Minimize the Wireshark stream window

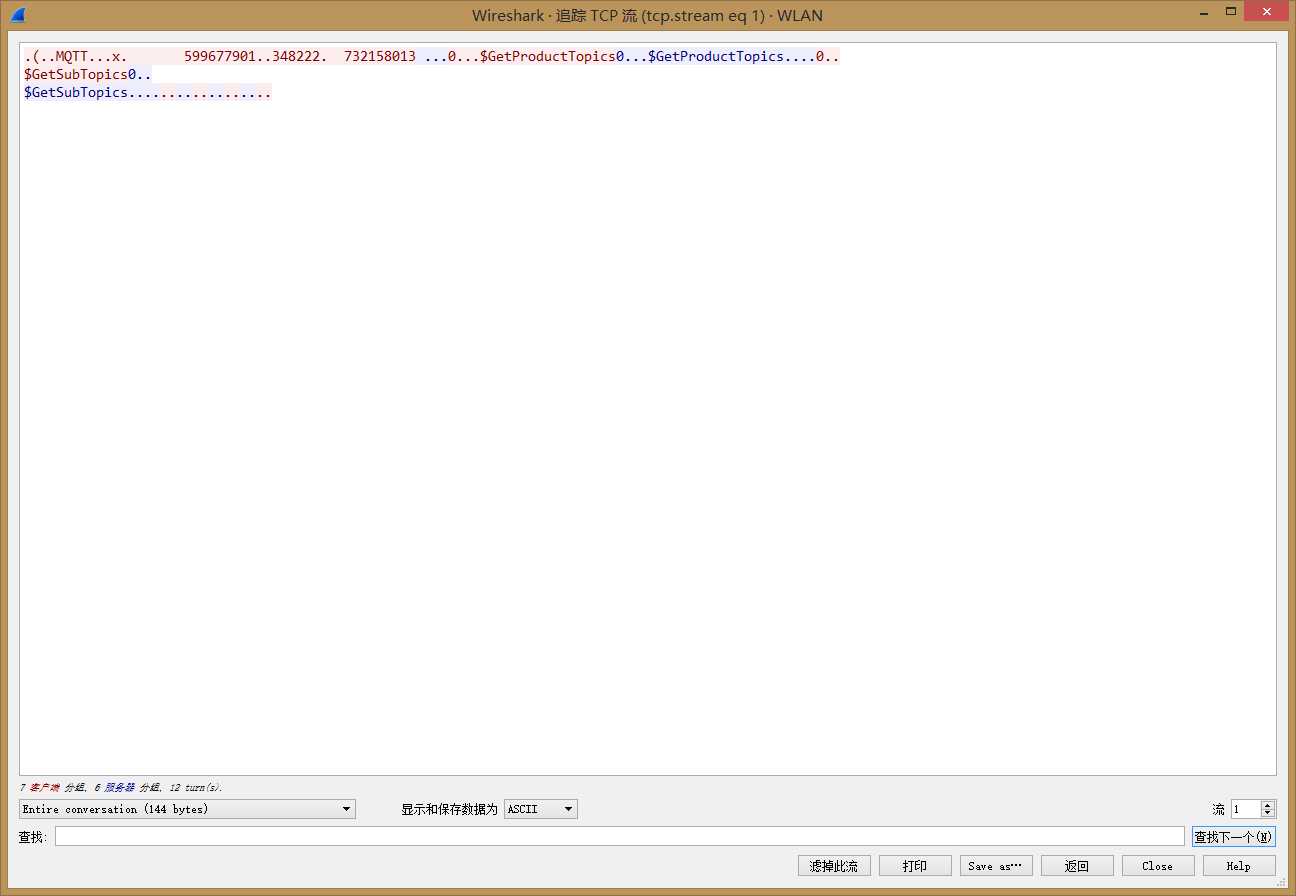pyautogui.click(x=1205, y=13)
